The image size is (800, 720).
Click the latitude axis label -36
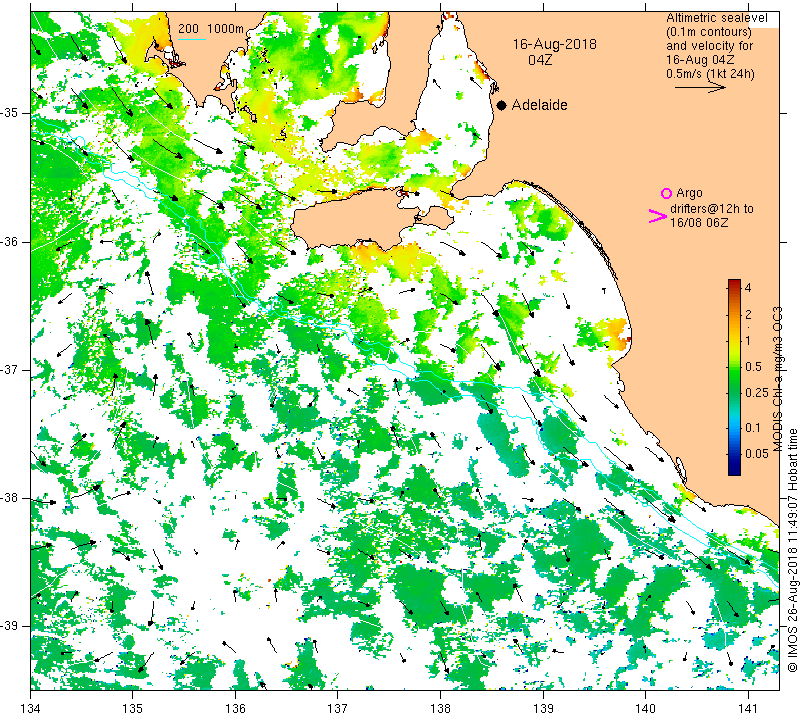[x=9, y=241]
